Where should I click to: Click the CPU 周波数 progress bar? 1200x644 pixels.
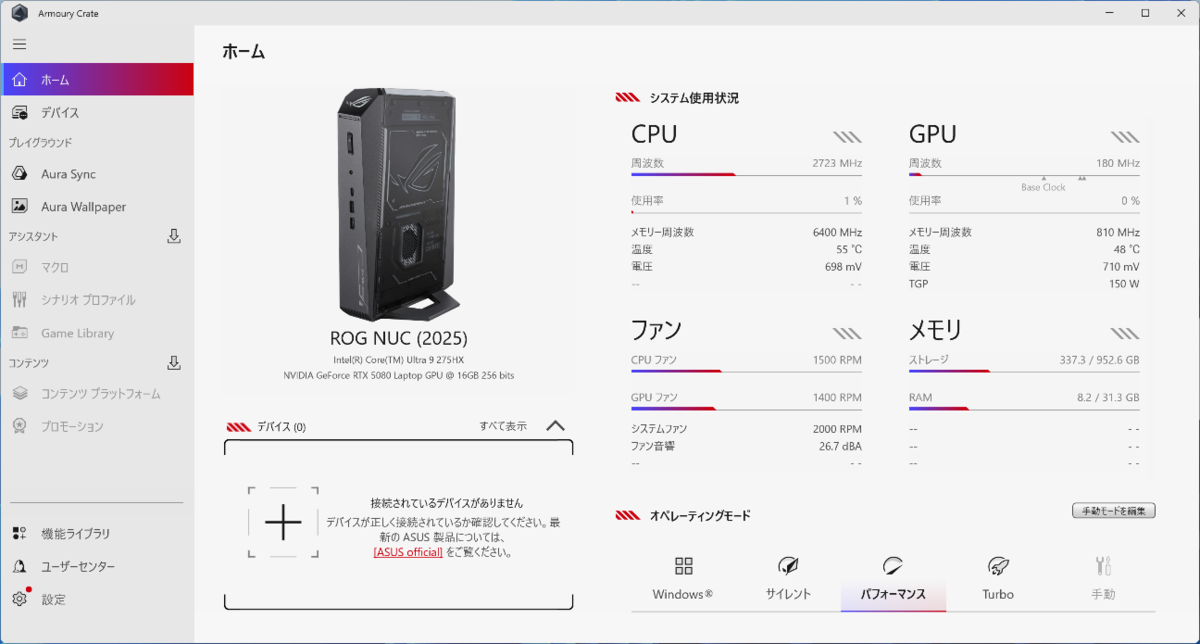tap(746, 175)
